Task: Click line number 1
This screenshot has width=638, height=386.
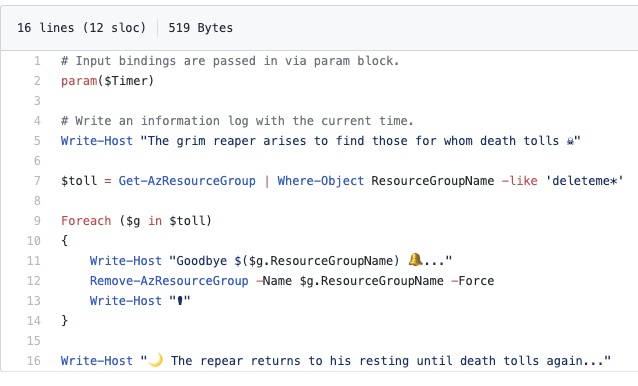Action: pos(37,61)
